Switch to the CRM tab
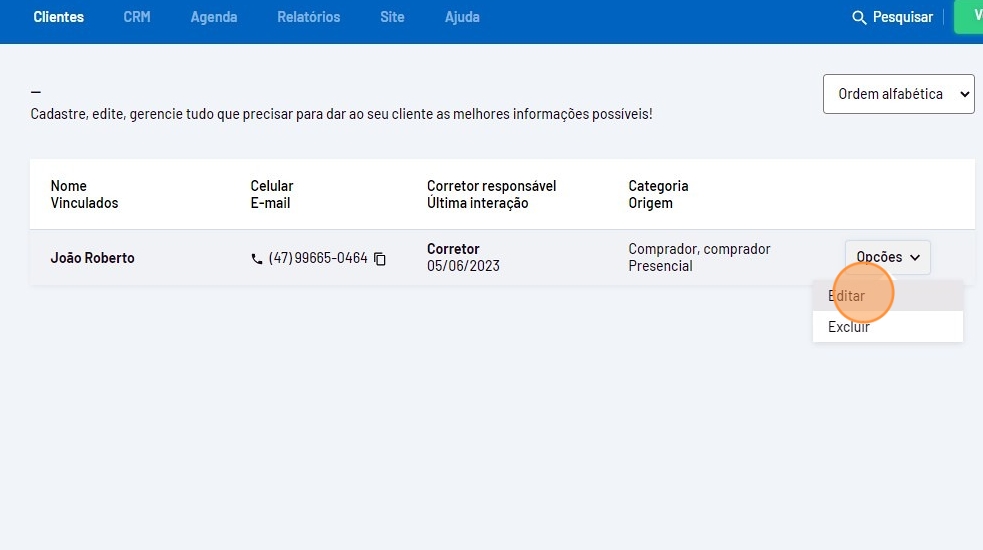 137,17
